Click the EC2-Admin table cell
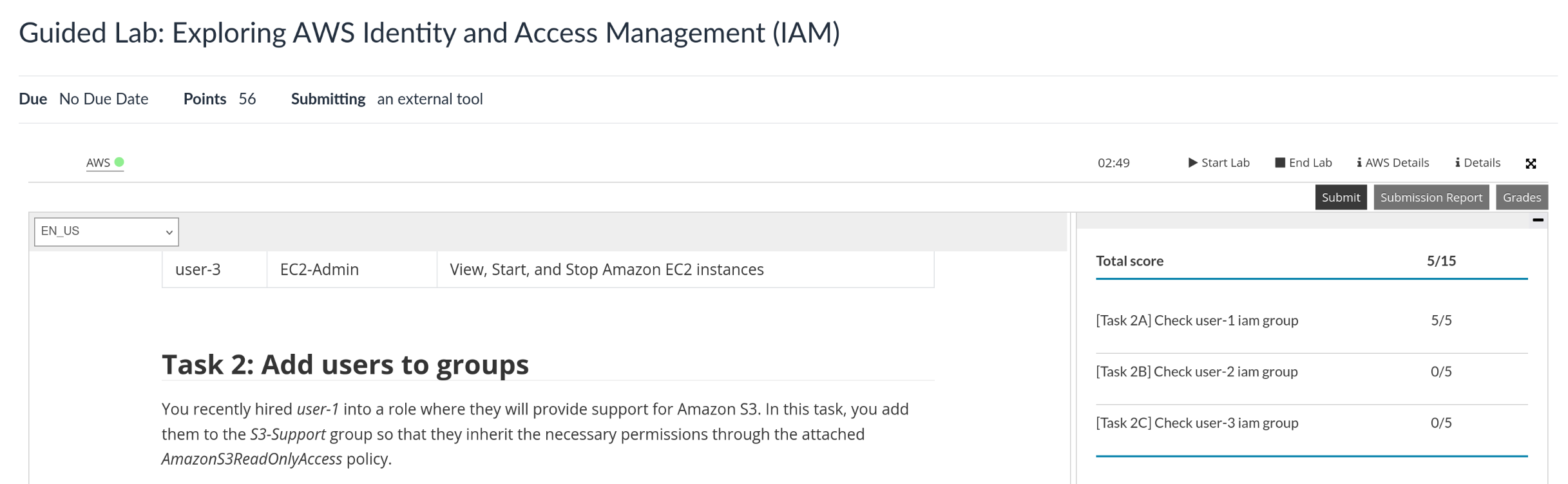This screenshot has height=484, width=1568. click(320, 269)
